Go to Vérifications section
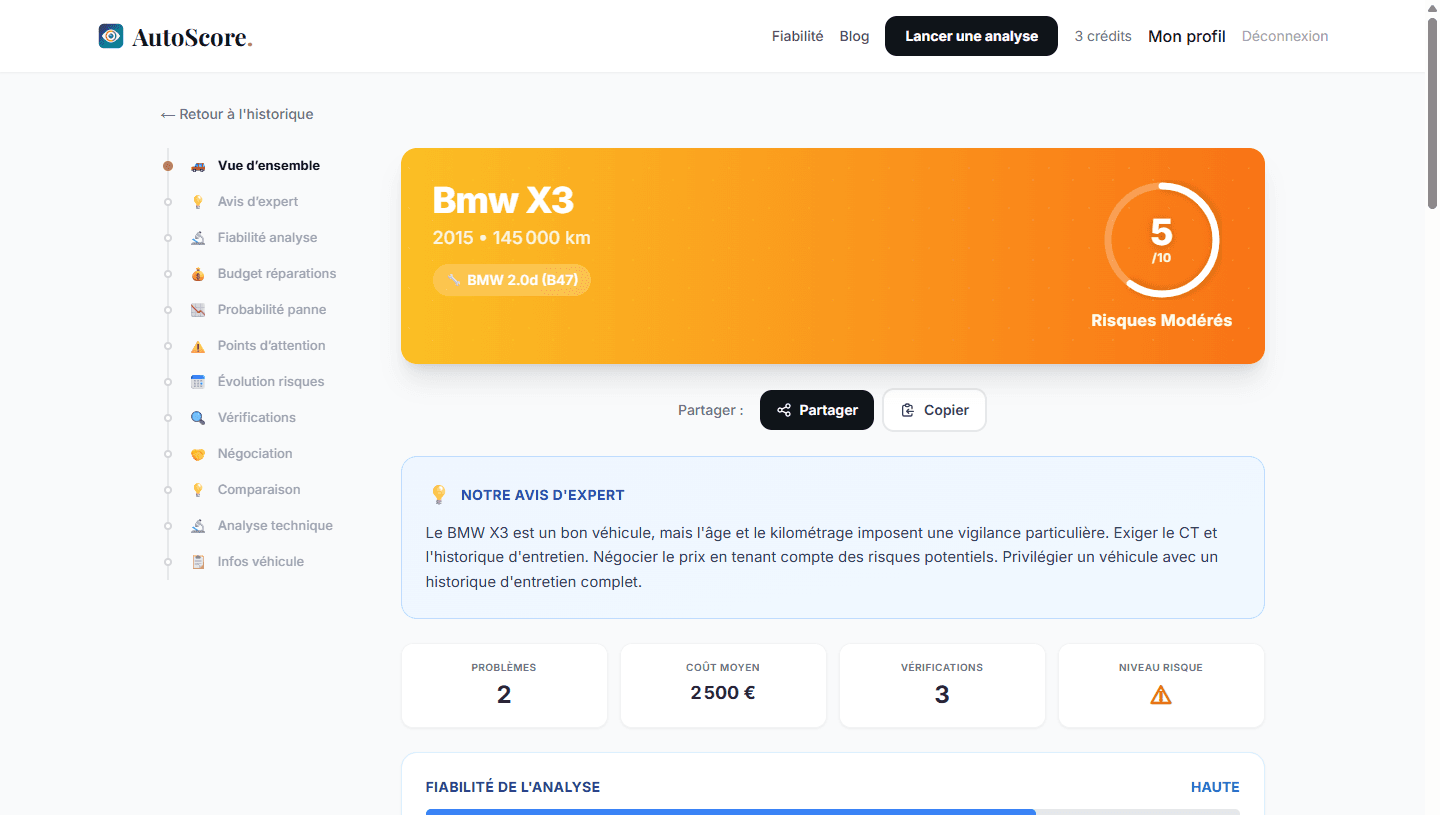 257,418
